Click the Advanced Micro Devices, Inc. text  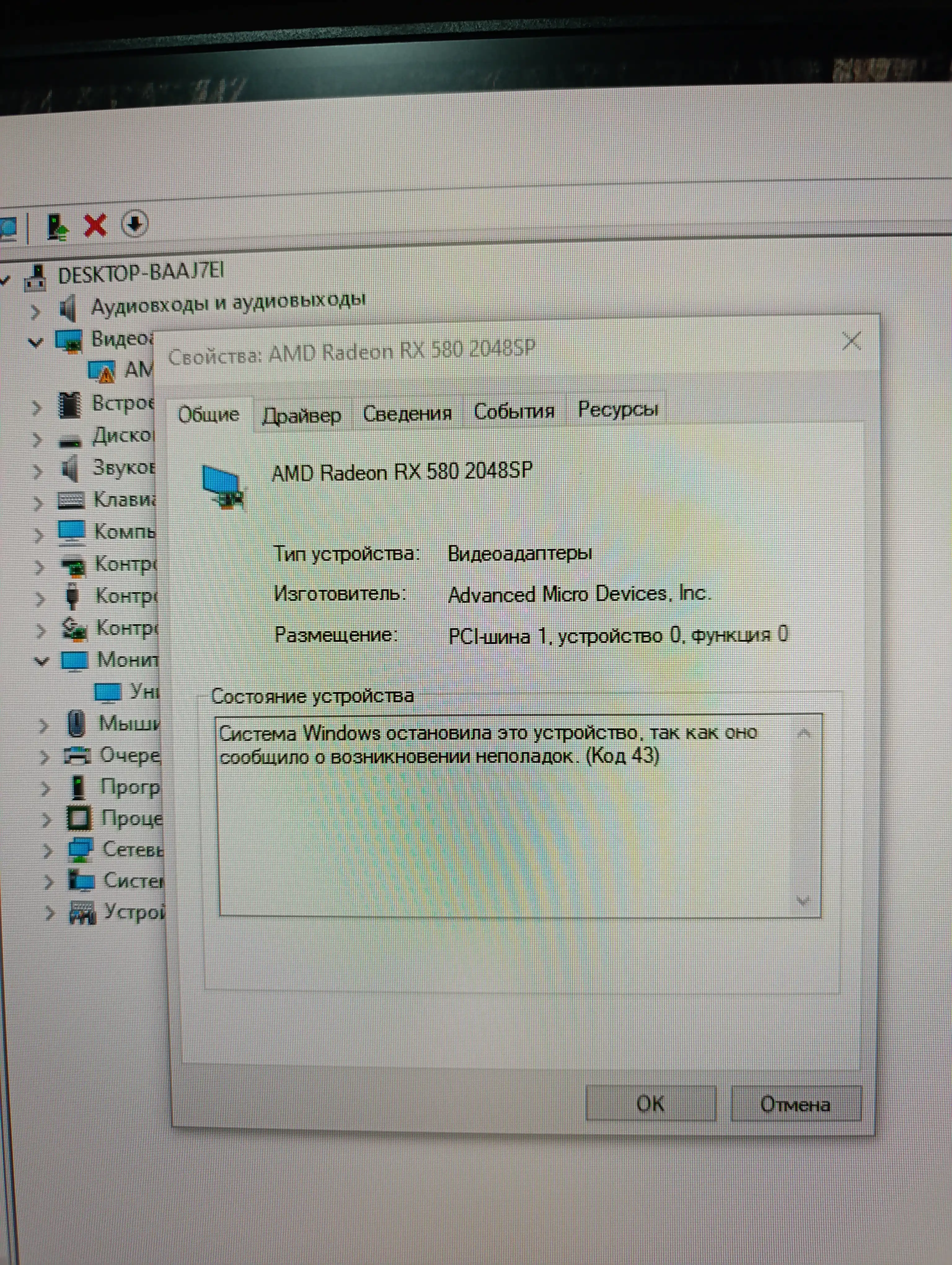580,594
